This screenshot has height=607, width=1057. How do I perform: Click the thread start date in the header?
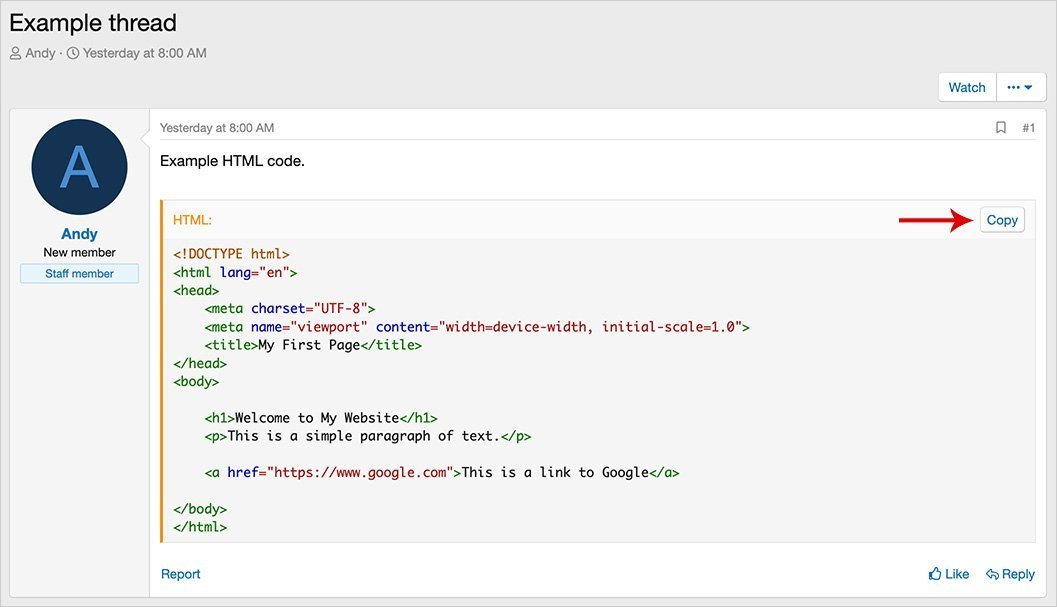point(145,53)
